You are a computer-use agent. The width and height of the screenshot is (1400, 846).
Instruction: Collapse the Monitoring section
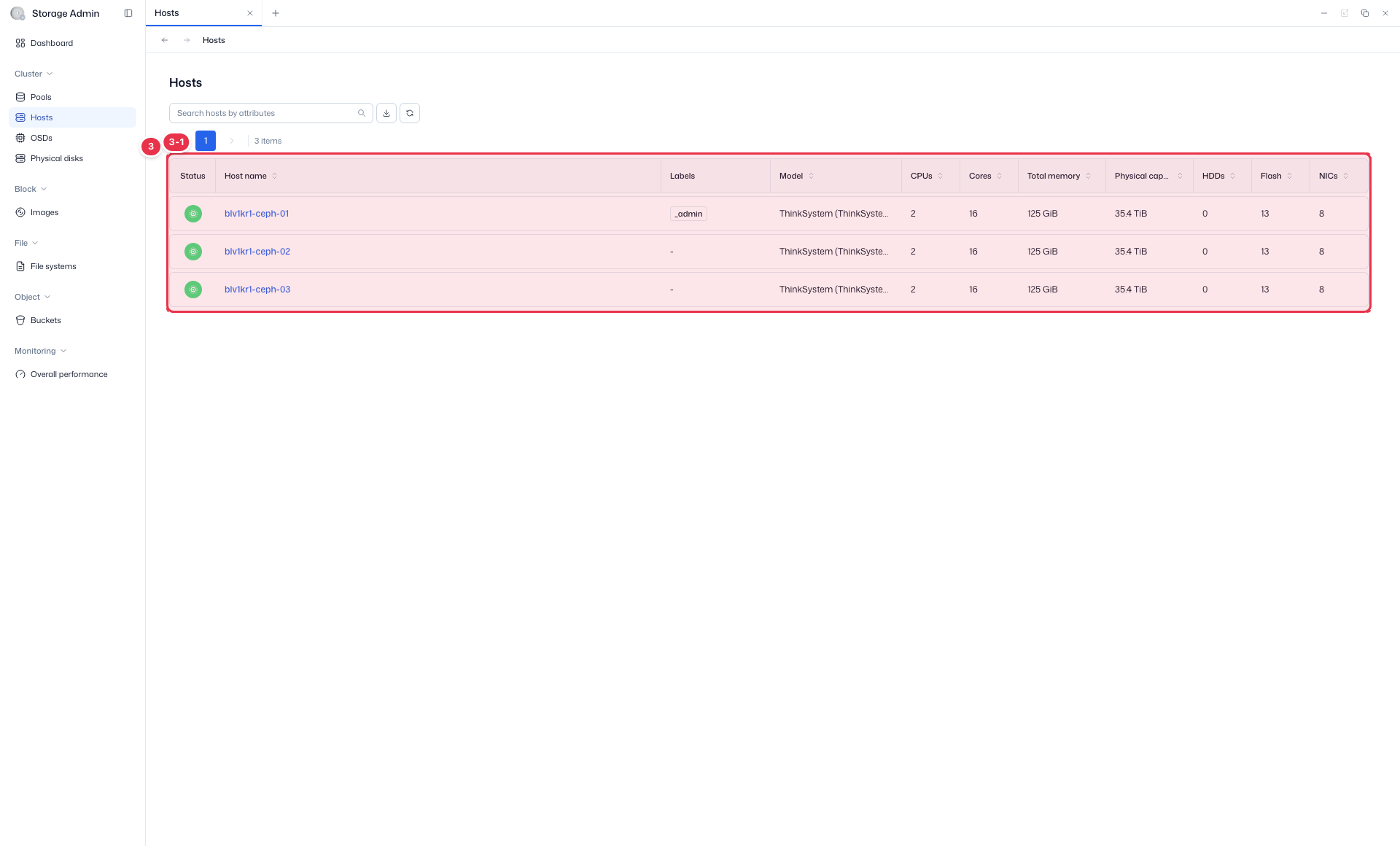pyautogui.click(x=40, y=351)
